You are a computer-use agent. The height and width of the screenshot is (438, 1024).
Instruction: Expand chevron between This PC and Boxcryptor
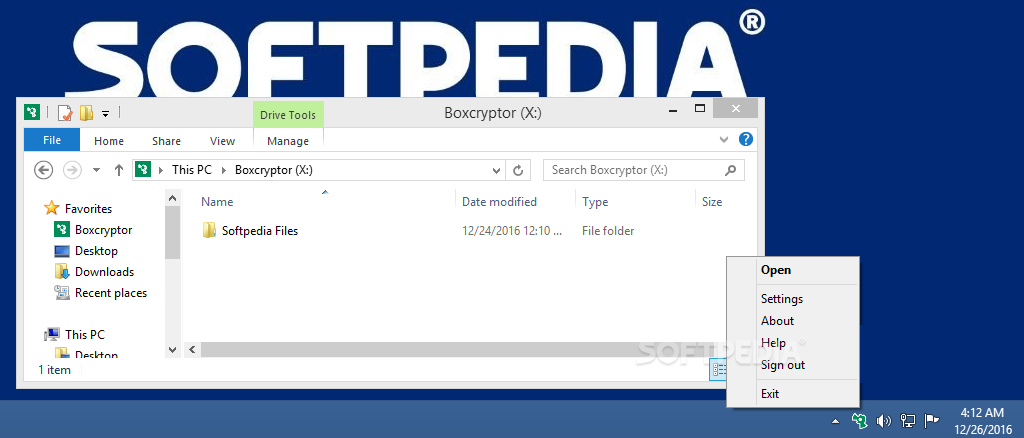[x=224, y=170]
